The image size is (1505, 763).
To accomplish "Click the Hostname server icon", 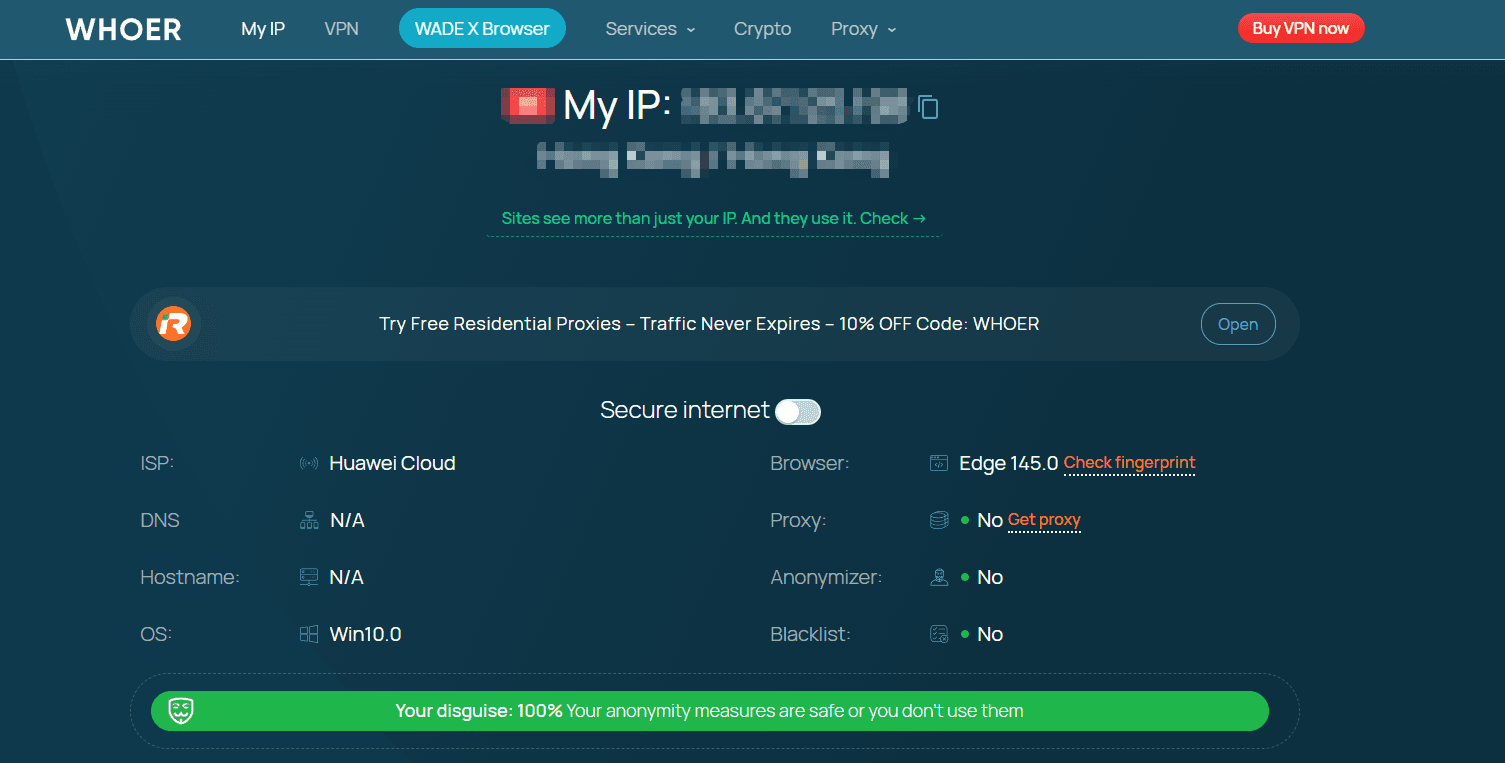I will click(x=309, y=578).
